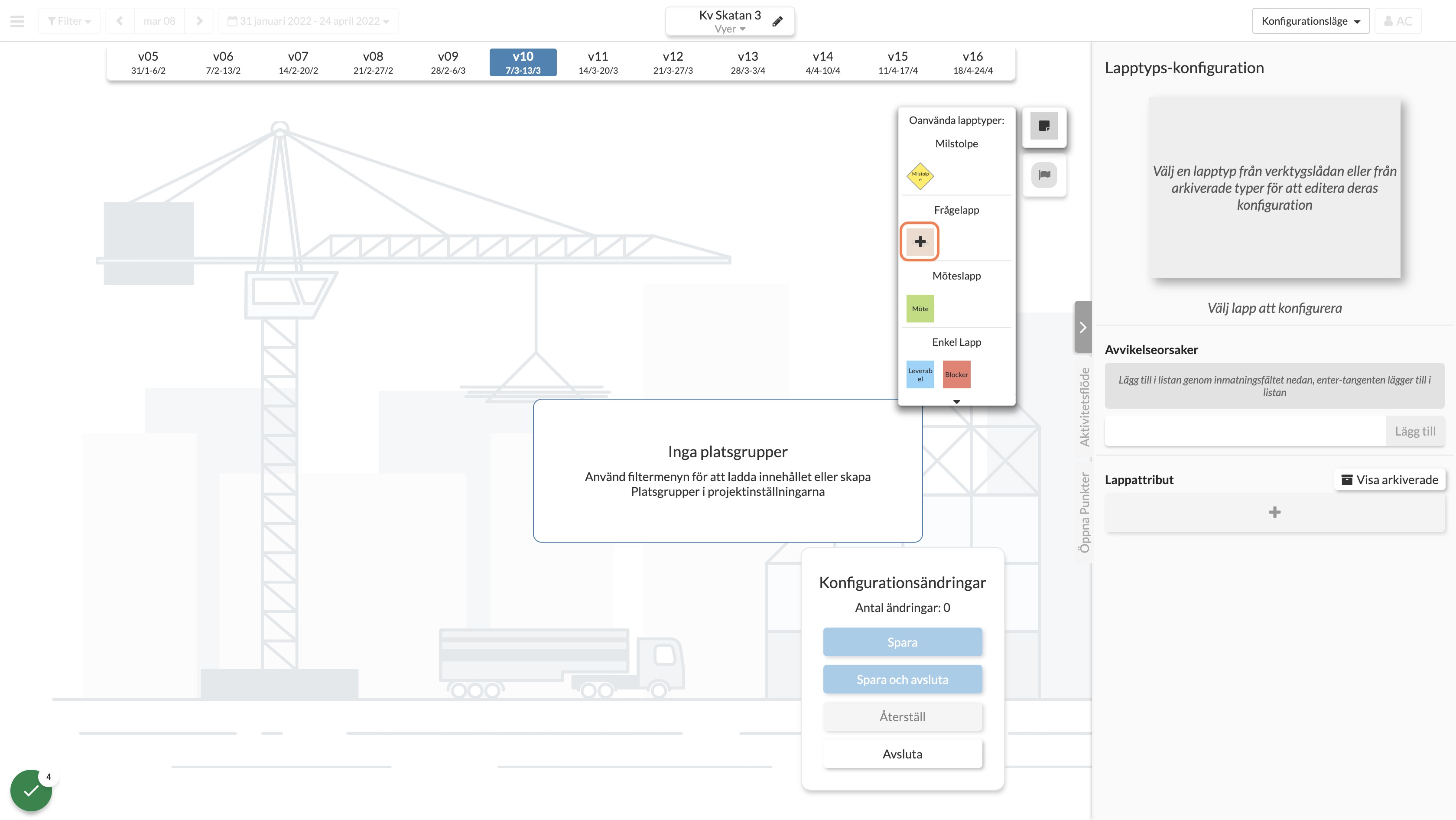This screenshot has width=1456, height=820.
Task: Open Konfigurationsläge mode dropdown
Action: click(x=1310, y=22)
